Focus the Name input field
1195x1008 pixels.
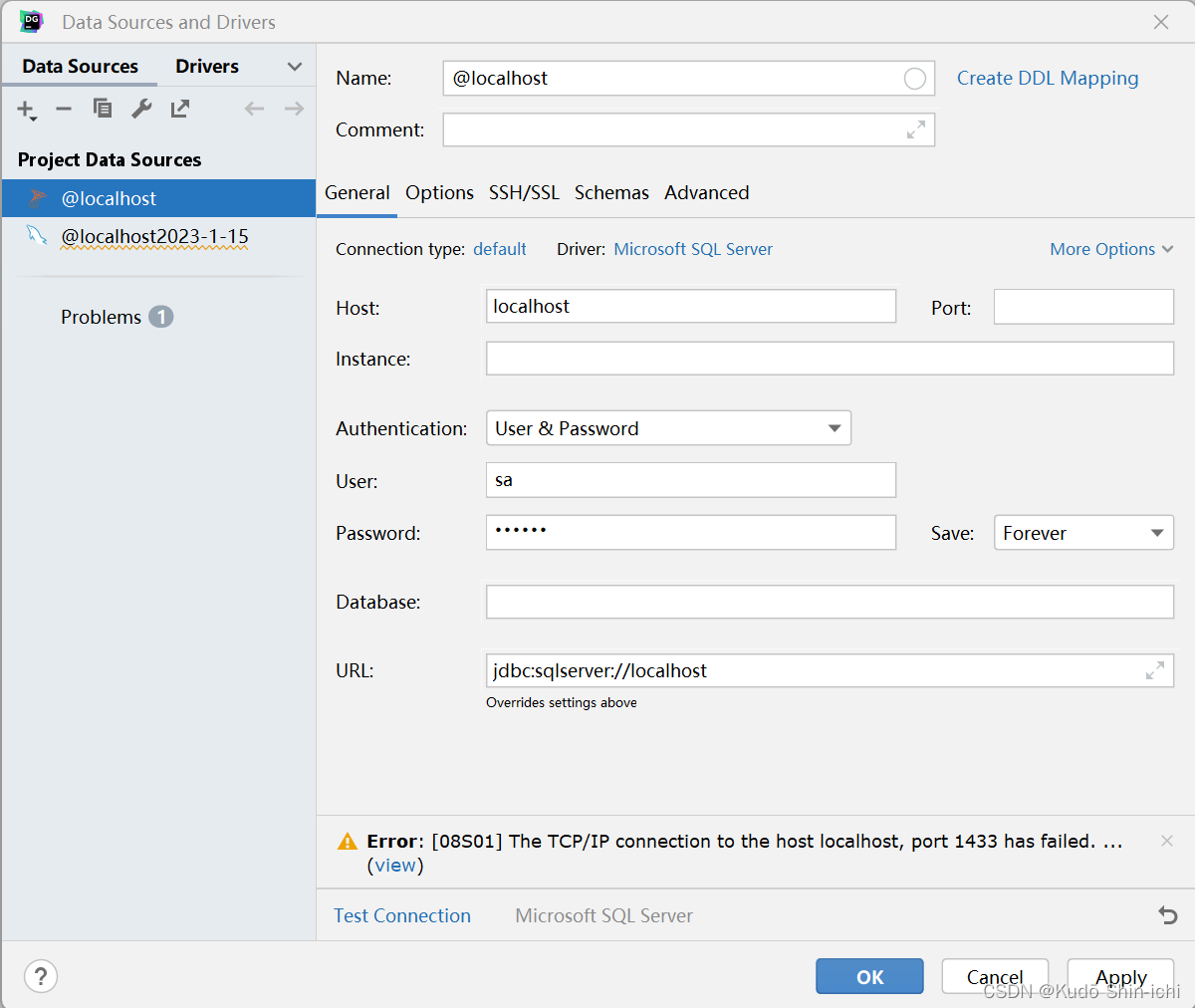689,79
